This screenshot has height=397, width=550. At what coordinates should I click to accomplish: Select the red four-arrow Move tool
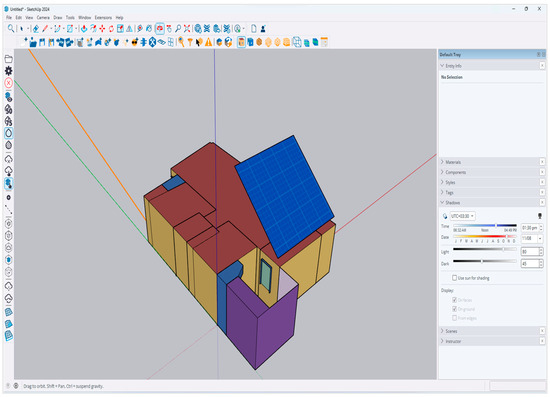click(102, 29)
